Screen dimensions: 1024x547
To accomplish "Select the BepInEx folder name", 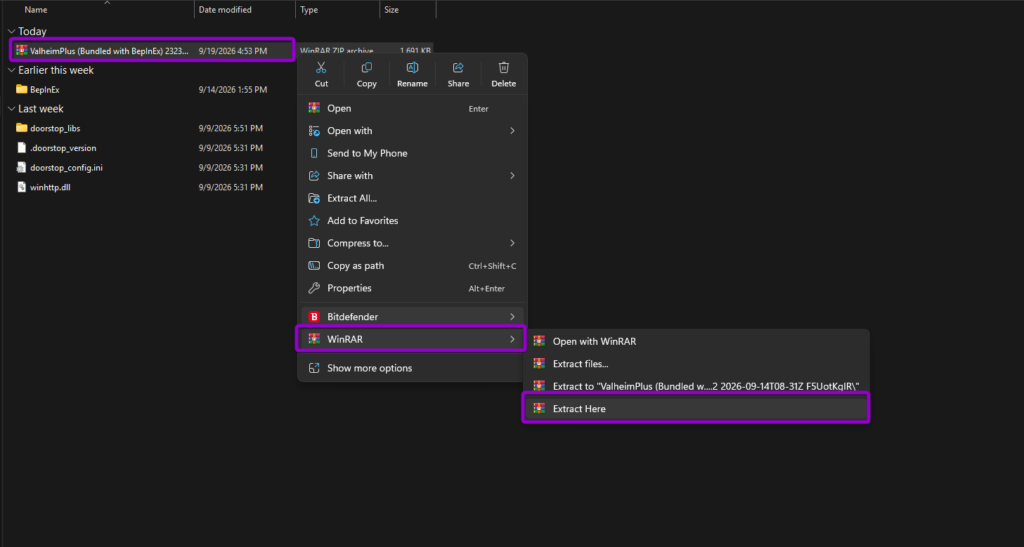I will (44, 90).
